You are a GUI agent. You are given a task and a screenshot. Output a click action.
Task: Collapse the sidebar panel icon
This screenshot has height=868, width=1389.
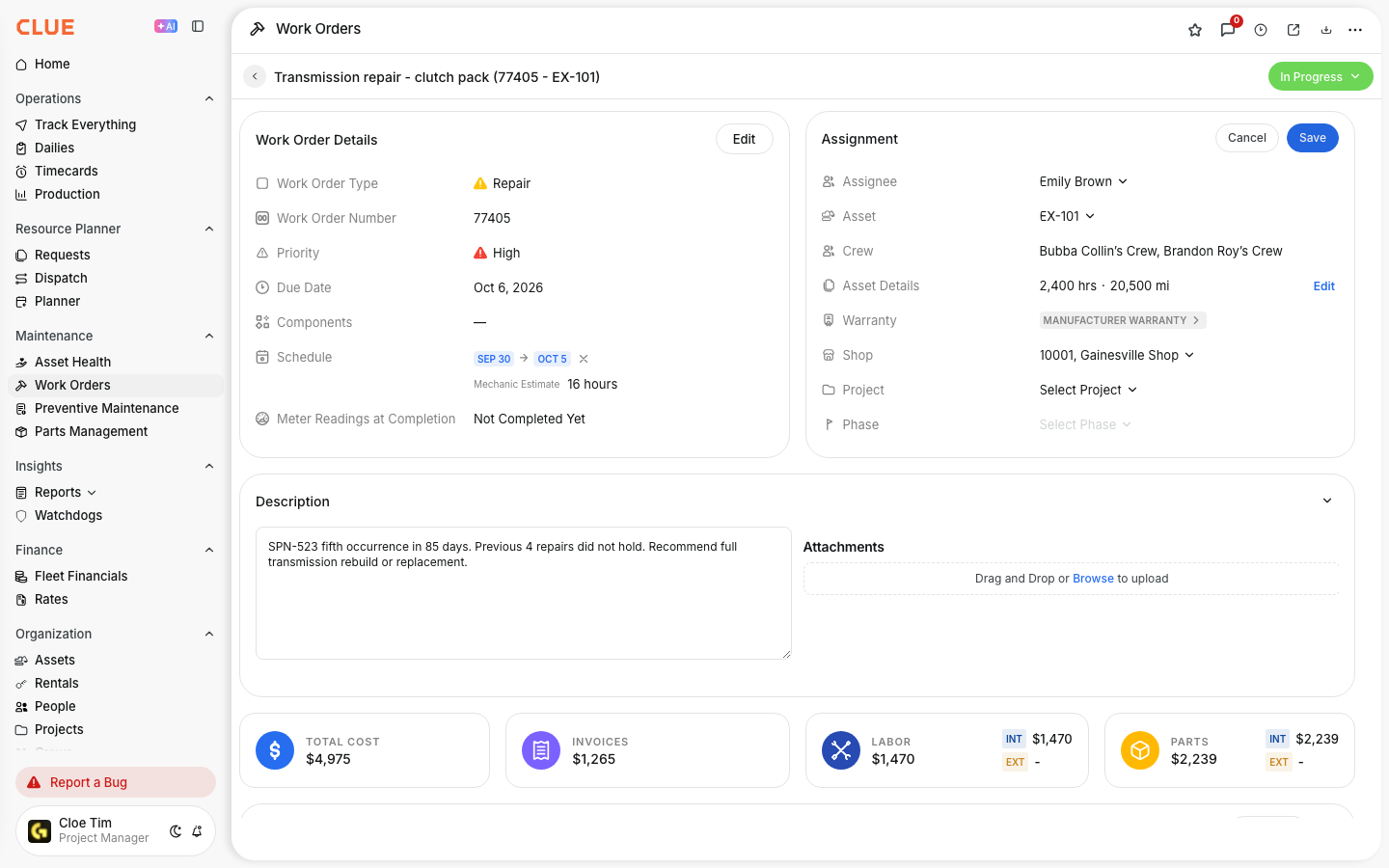198,26
